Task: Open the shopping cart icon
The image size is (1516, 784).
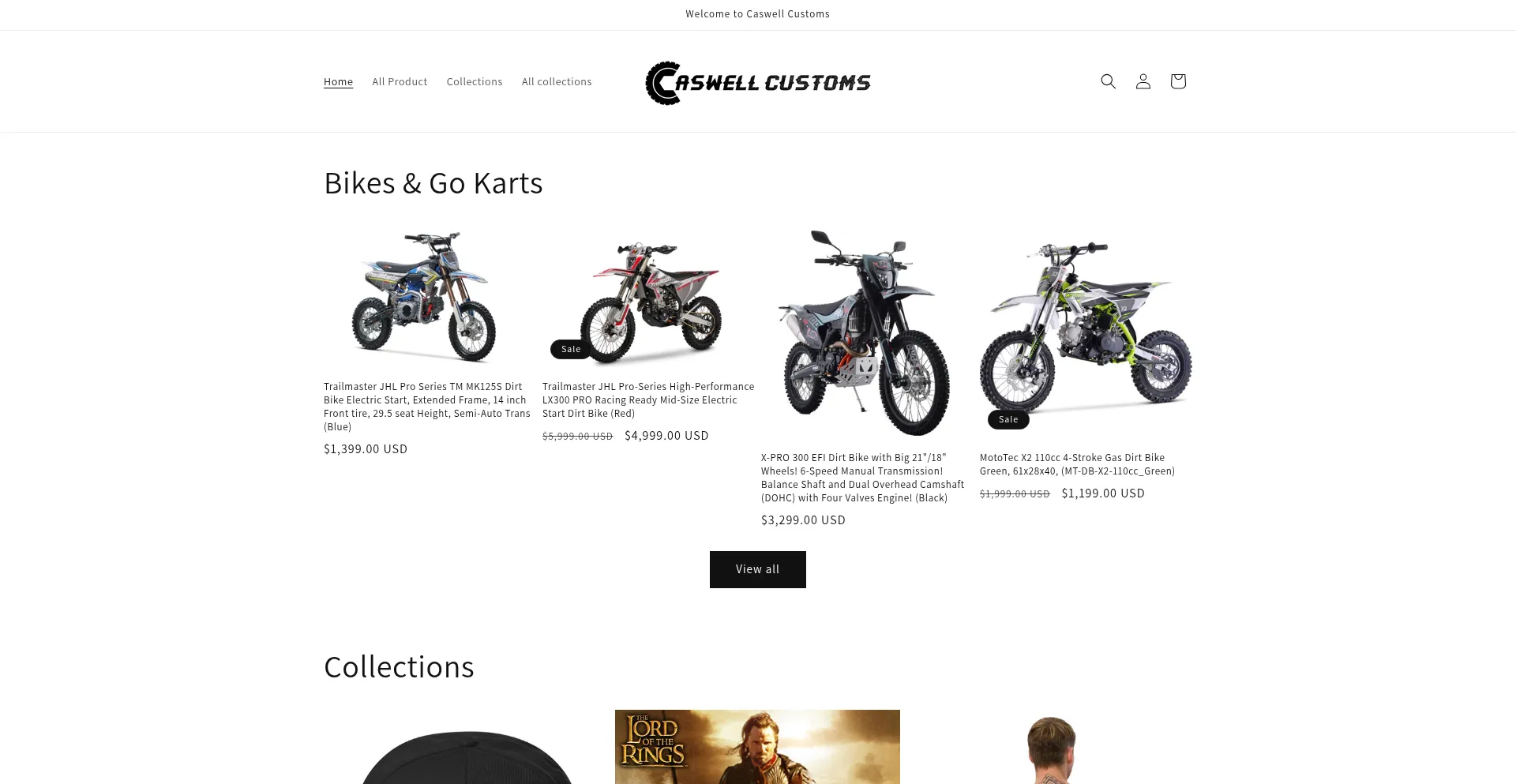Action: pyautogui.click(x=1177, y=81)
